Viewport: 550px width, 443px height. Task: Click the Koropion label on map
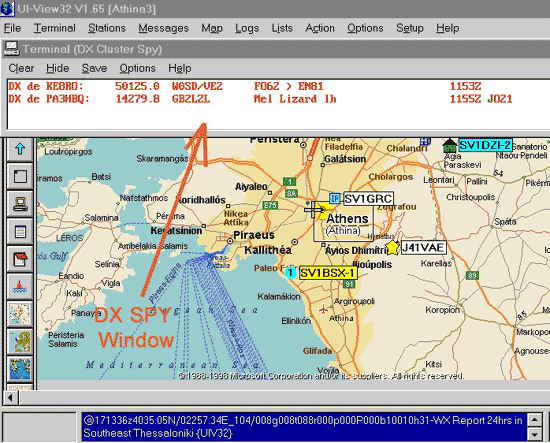(442, 310)
